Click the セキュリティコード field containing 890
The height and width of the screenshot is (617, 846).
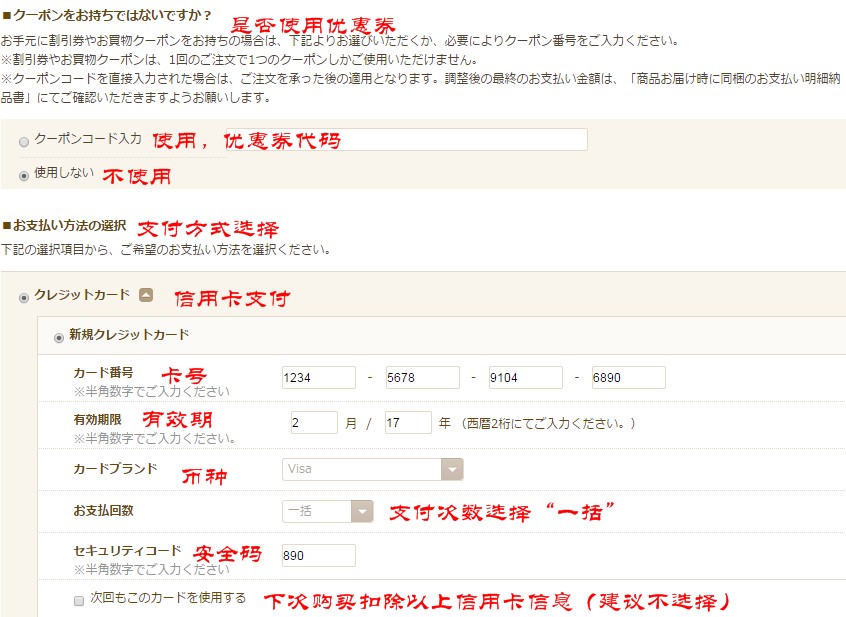[318, 556]
